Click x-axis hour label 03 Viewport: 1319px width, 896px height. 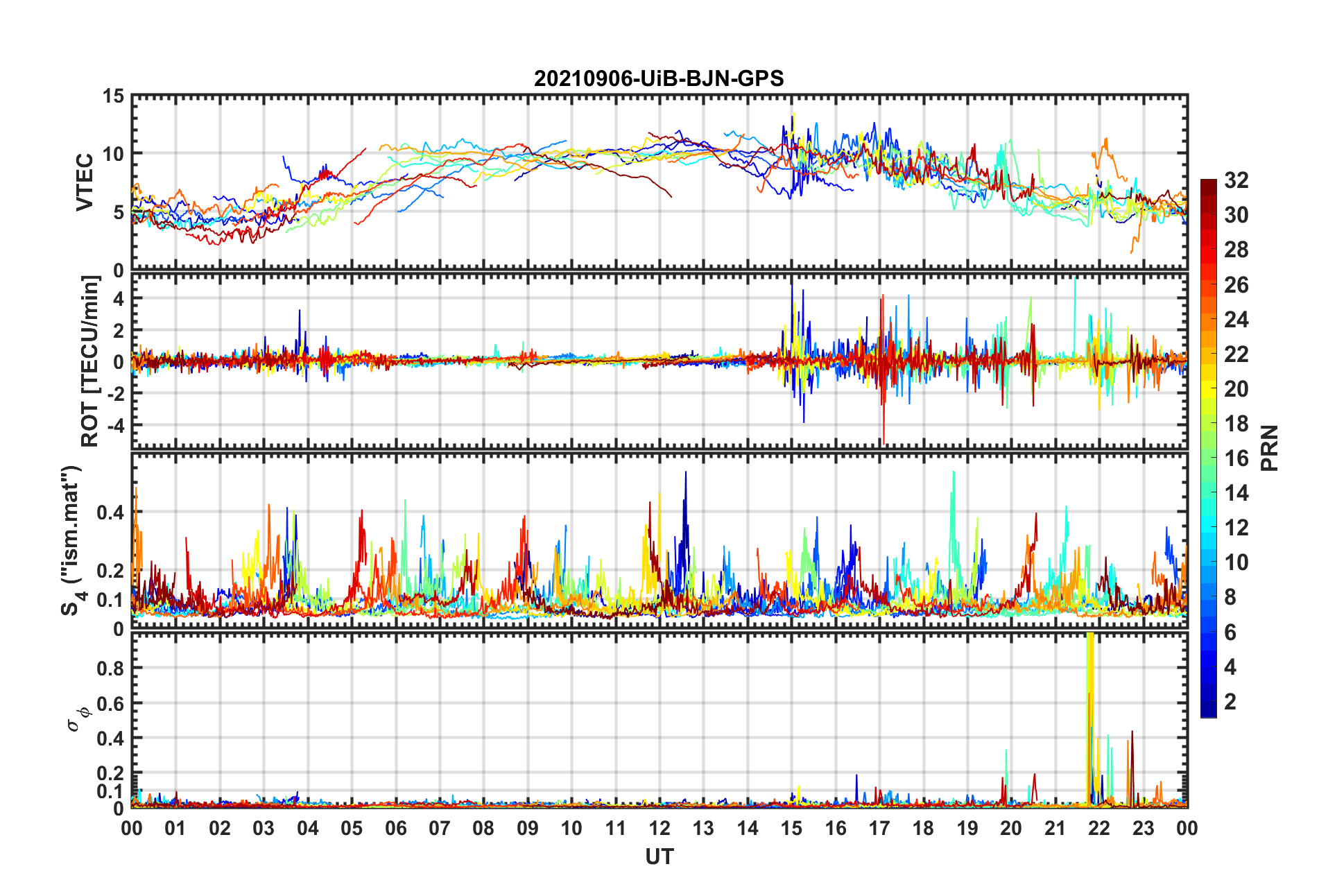pos(264,828)
